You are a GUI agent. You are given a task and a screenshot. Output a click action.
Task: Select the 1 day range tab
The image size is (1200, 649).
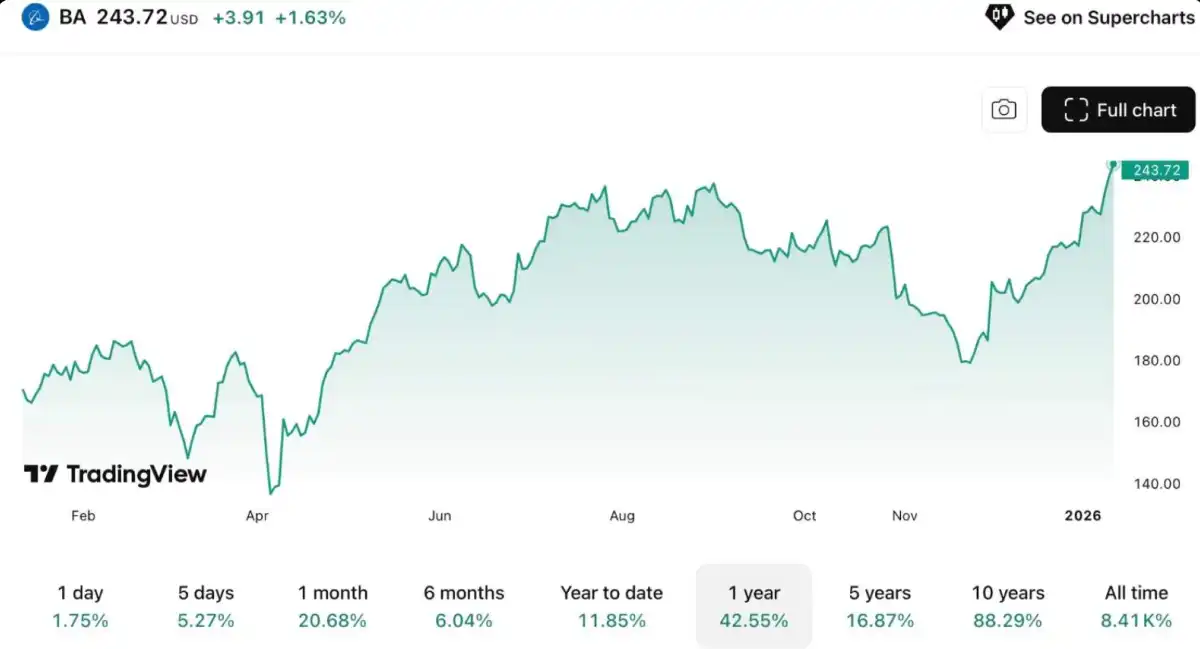point(80,606)
